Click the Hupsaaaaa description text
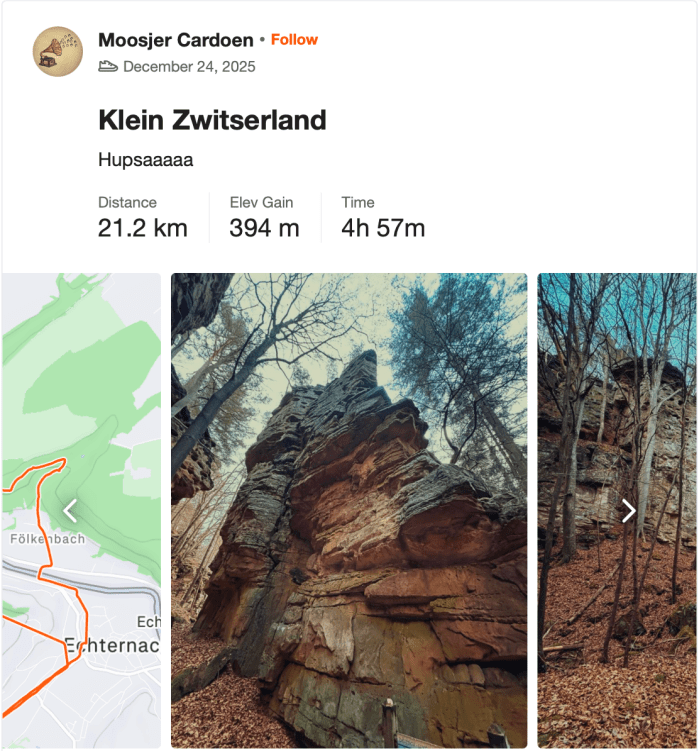Viewport: 699px width, 751px height. click(x=146, y=160)
